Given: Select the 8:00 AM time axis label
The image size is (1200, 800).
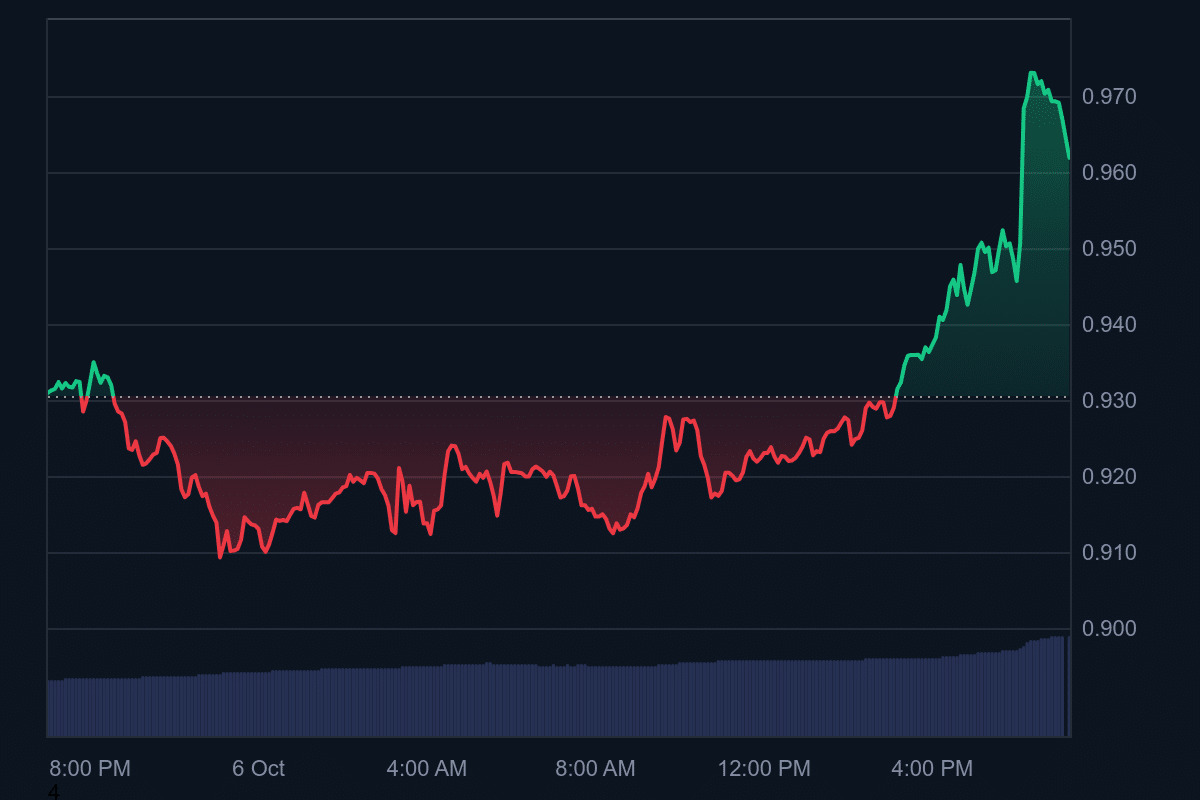Looking at the screenshot, I should coord(595,768).
